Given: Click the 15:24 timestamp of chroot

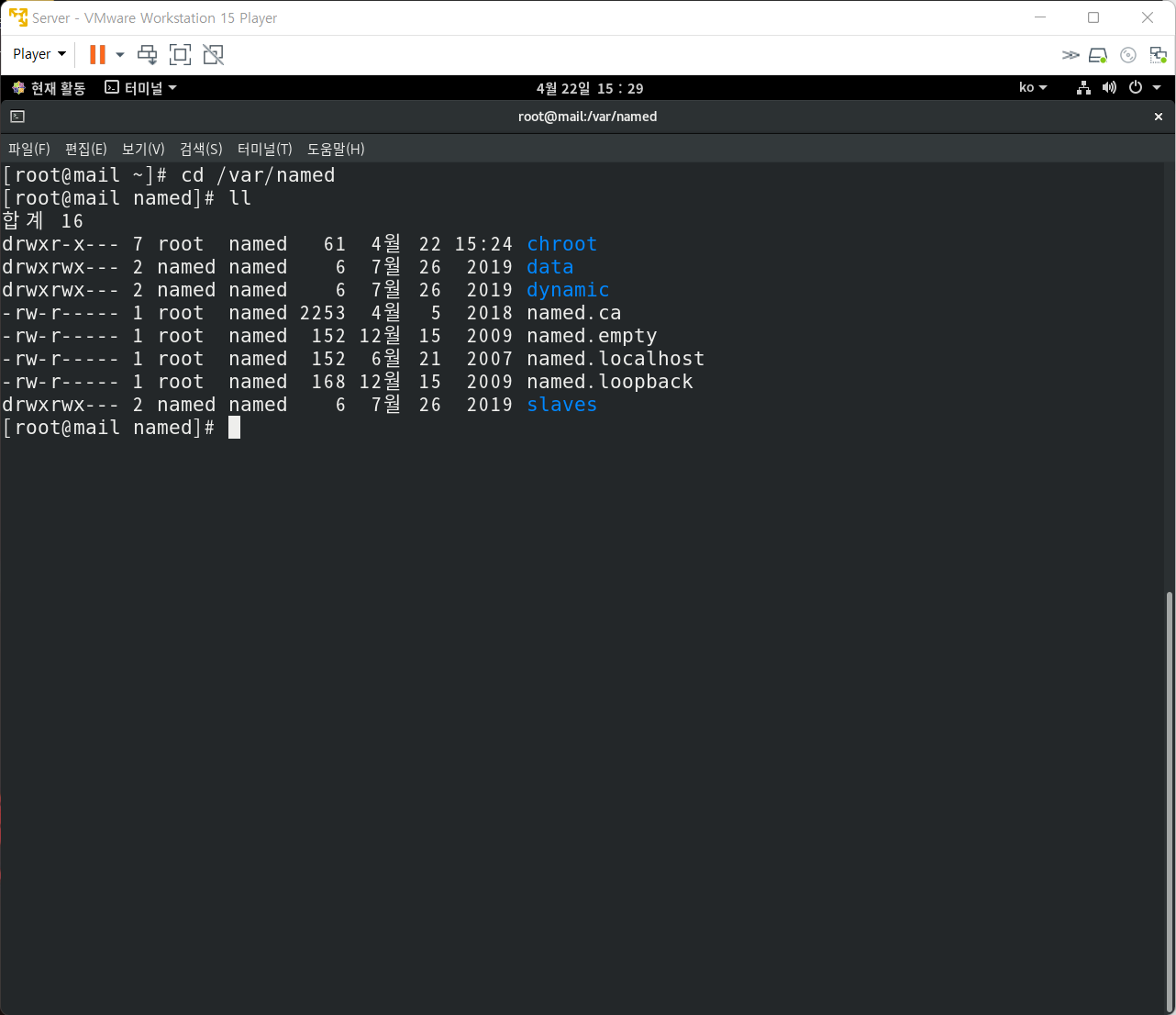Looking at the screenshot, I should (x=483, y=244).
